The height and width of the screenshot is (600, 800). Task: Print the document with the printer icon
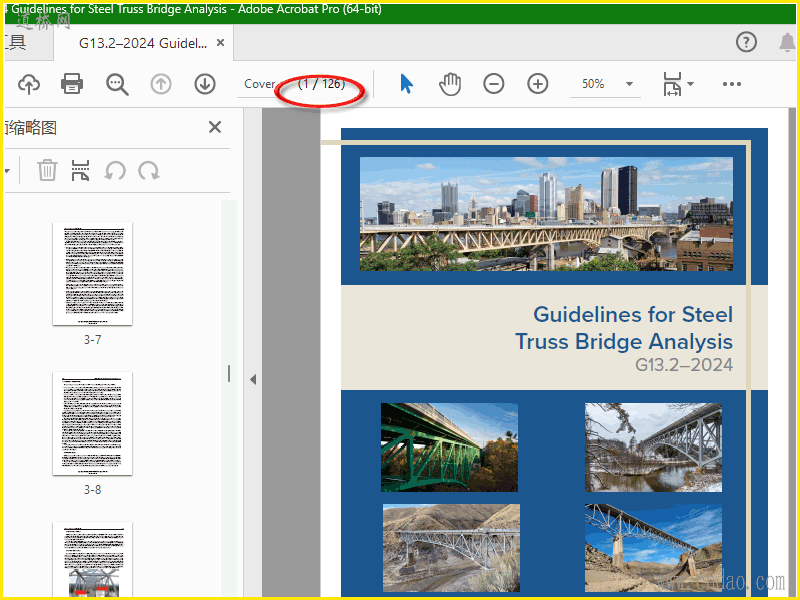point(72,84)
